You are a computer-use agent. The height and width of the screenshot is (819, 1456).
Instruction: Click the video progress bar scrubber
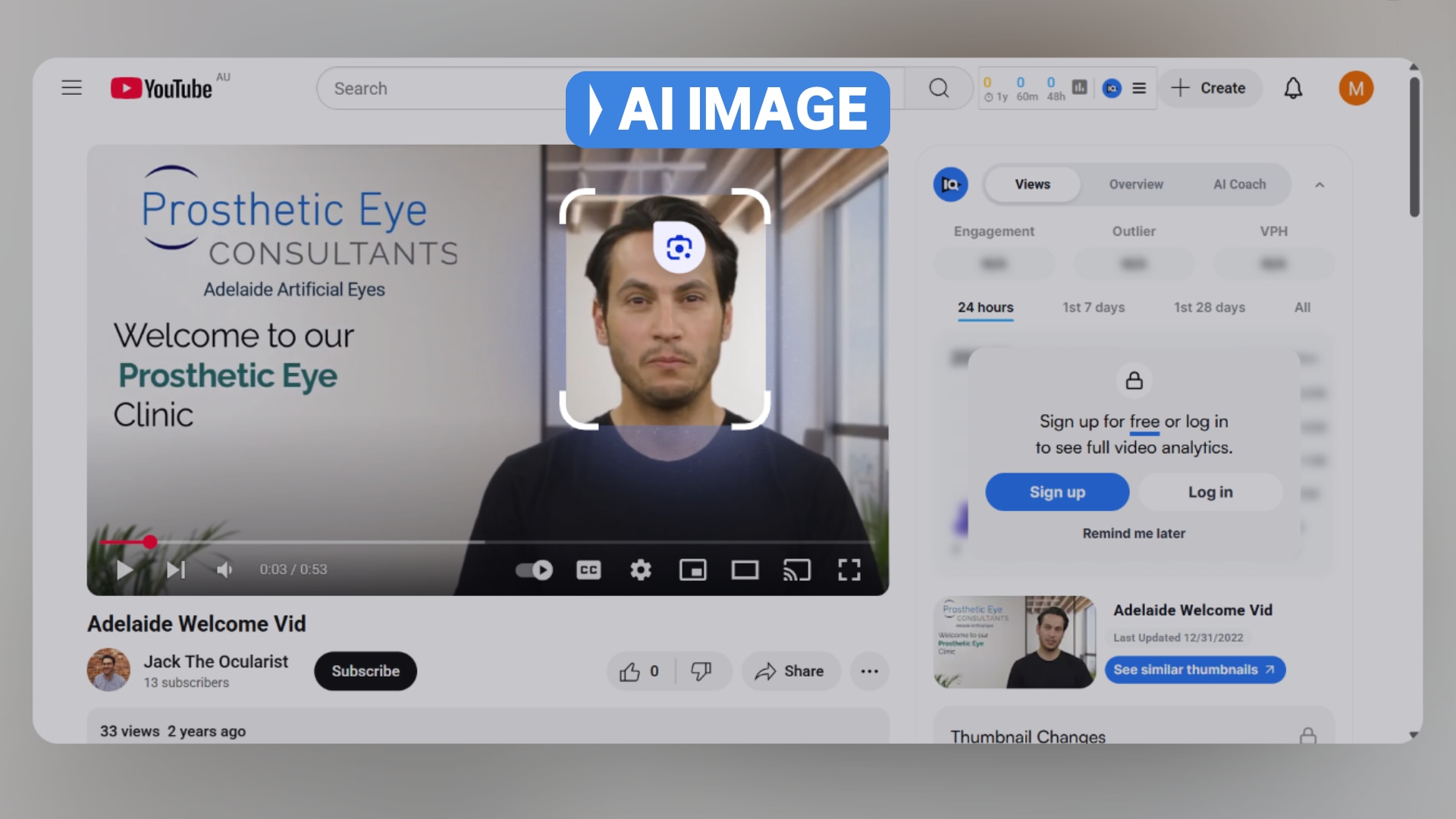point(150,541)
